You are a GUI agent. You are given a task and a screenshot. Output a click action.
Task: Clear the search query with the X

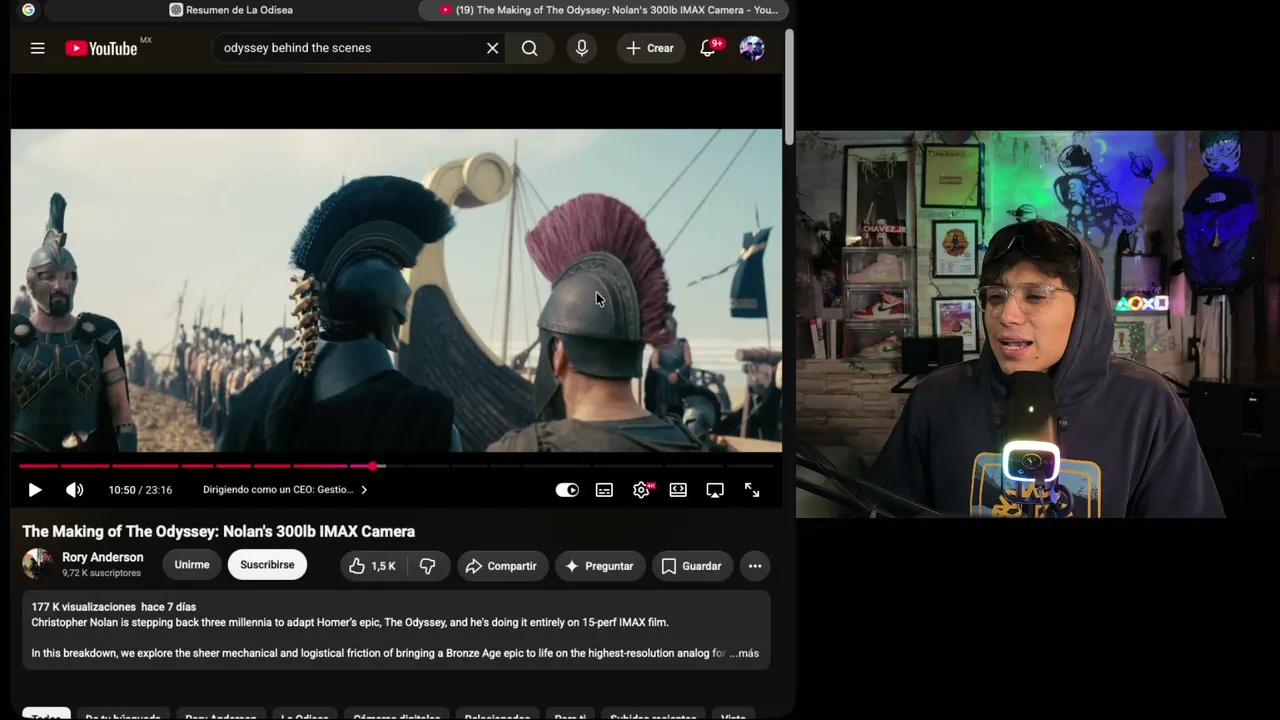click(492, 48)
